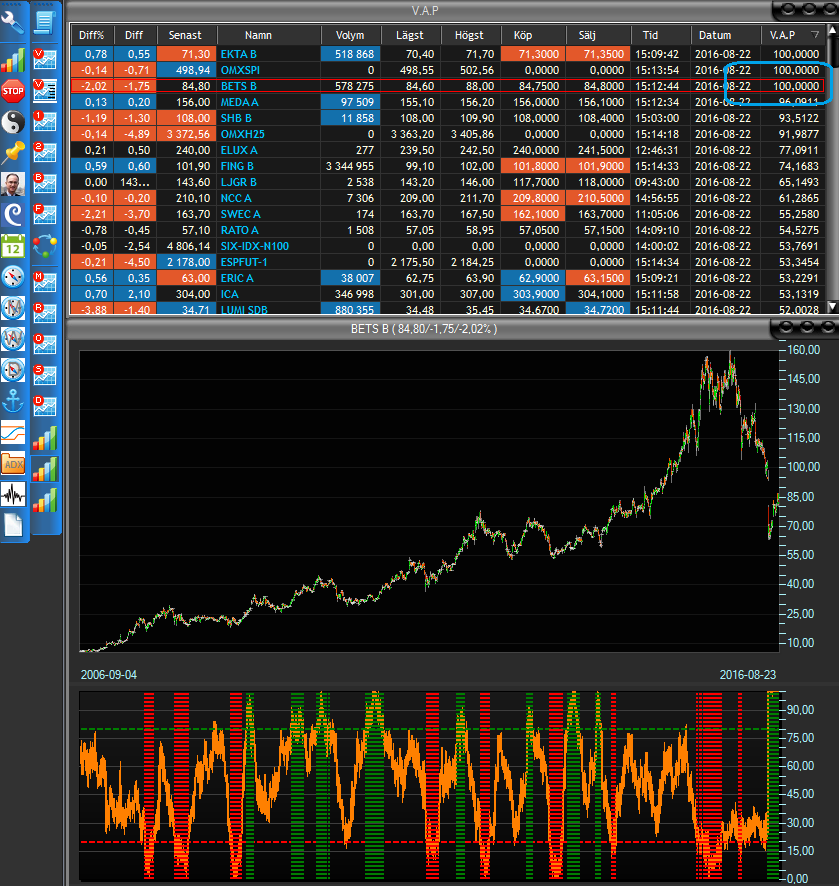Click the yellow pushpin icon
The image size is (839, 886).
tap(13, 152)
